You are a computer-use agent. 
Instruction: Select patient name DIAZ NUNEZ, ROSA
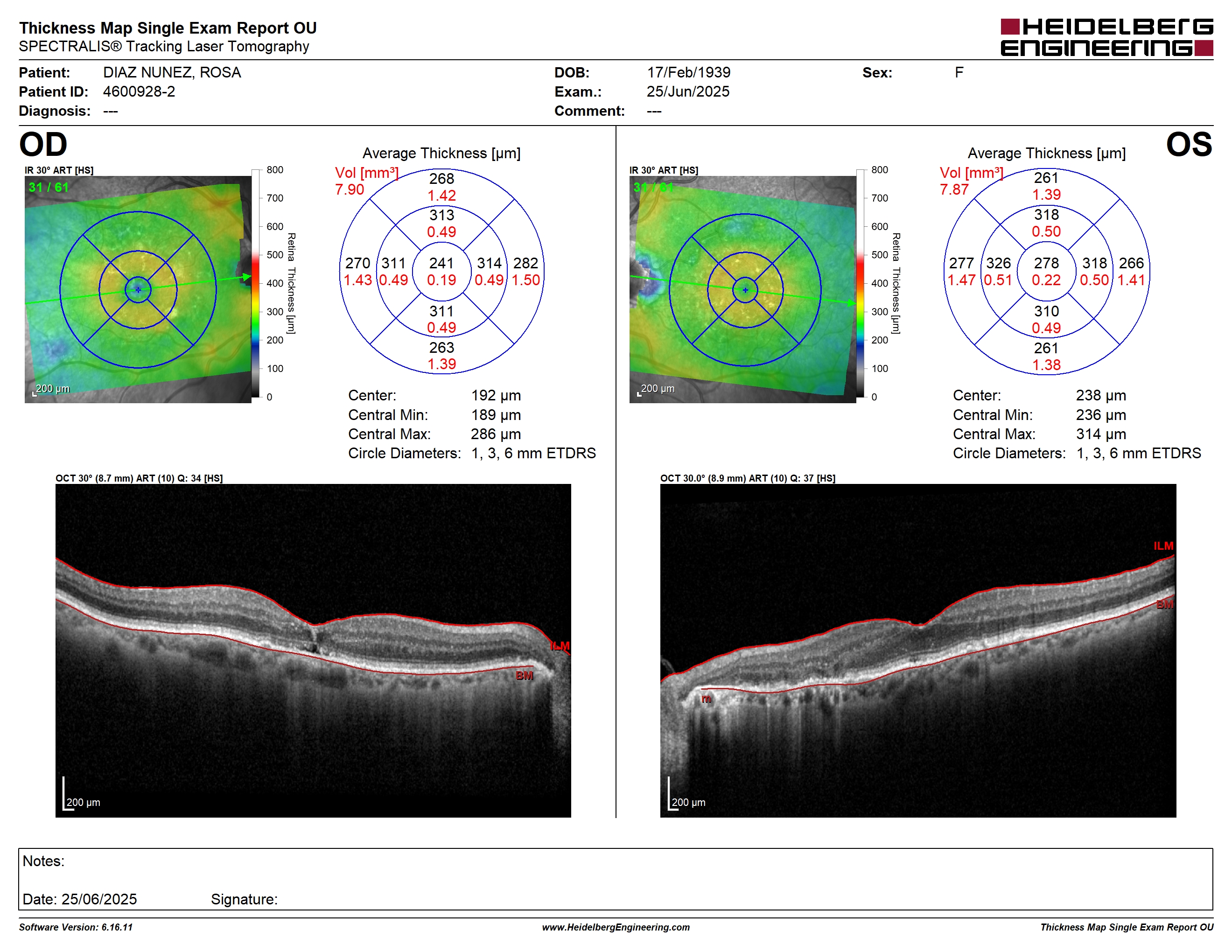tap(172, 72)
